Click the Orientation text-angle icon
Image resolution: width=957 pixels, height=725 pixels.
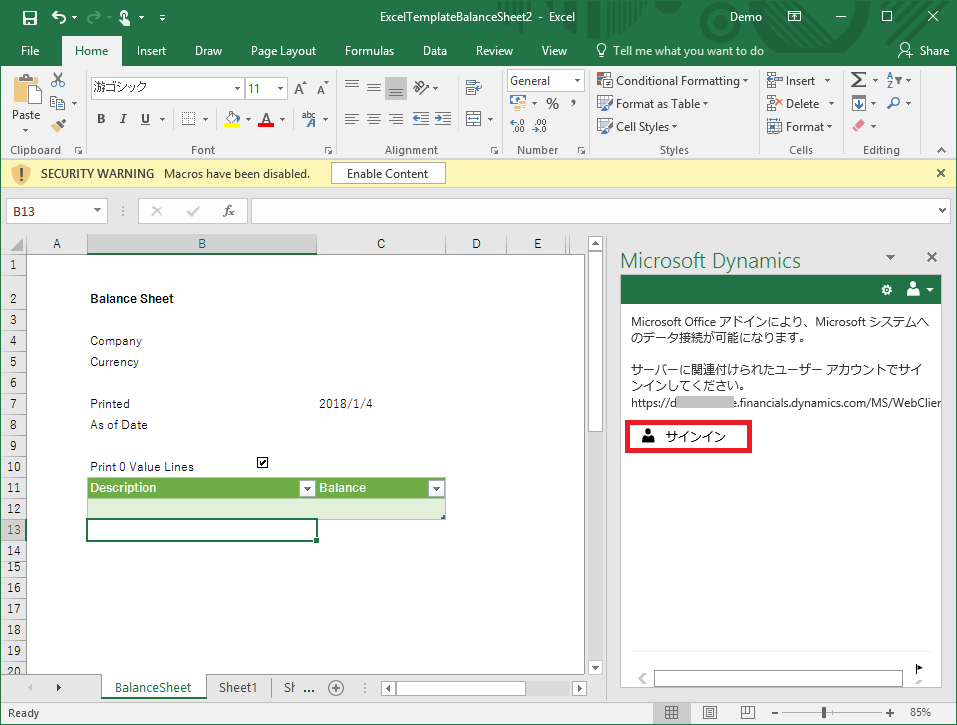click(421, 88)
